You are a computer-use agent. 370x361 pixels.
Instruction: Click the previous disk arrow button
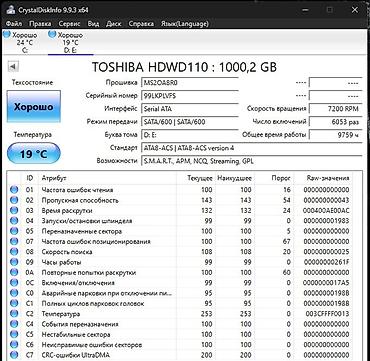[13, 67]
